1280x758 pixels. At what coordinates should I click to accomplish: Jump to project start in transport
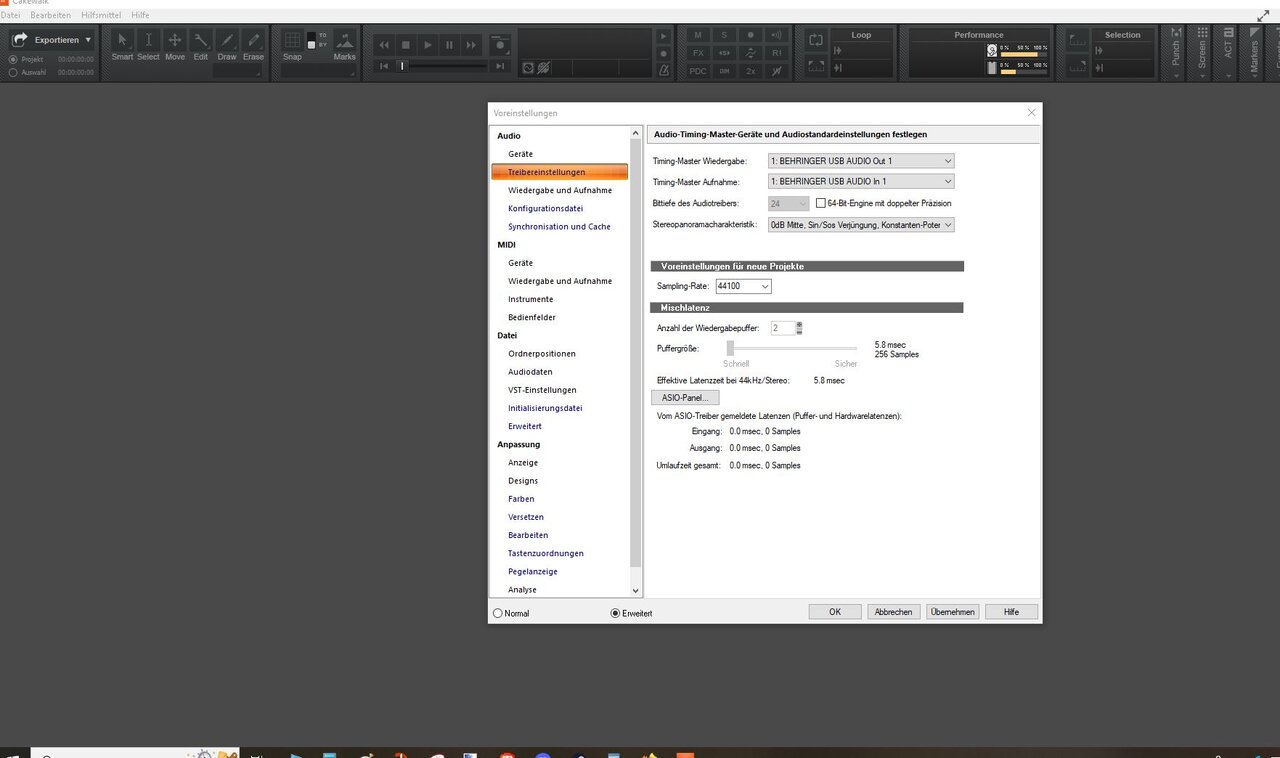click(384, 66)
